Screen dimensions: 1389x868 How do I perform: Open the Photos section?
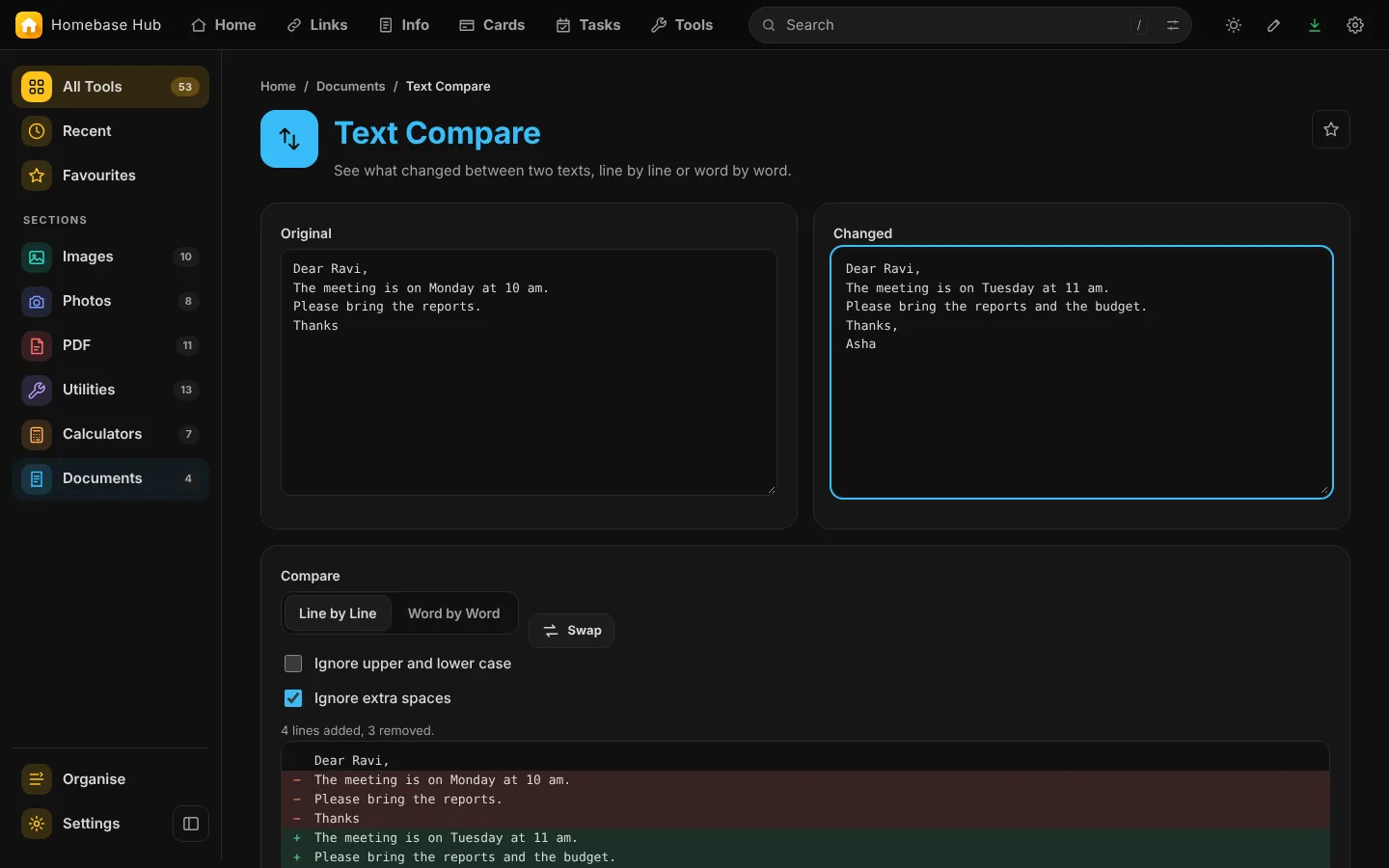coord(110,301)
